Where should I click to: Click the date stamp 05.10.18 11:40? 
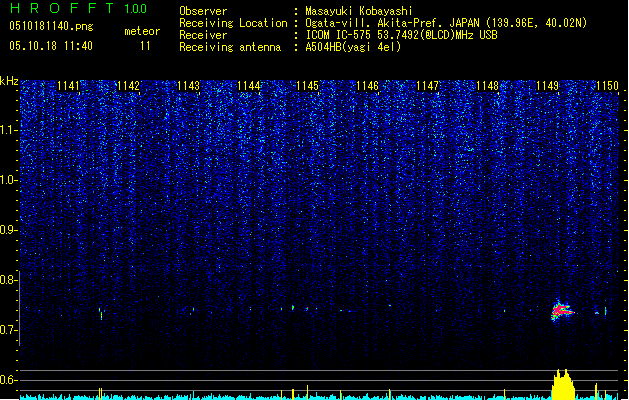[51, 46]
